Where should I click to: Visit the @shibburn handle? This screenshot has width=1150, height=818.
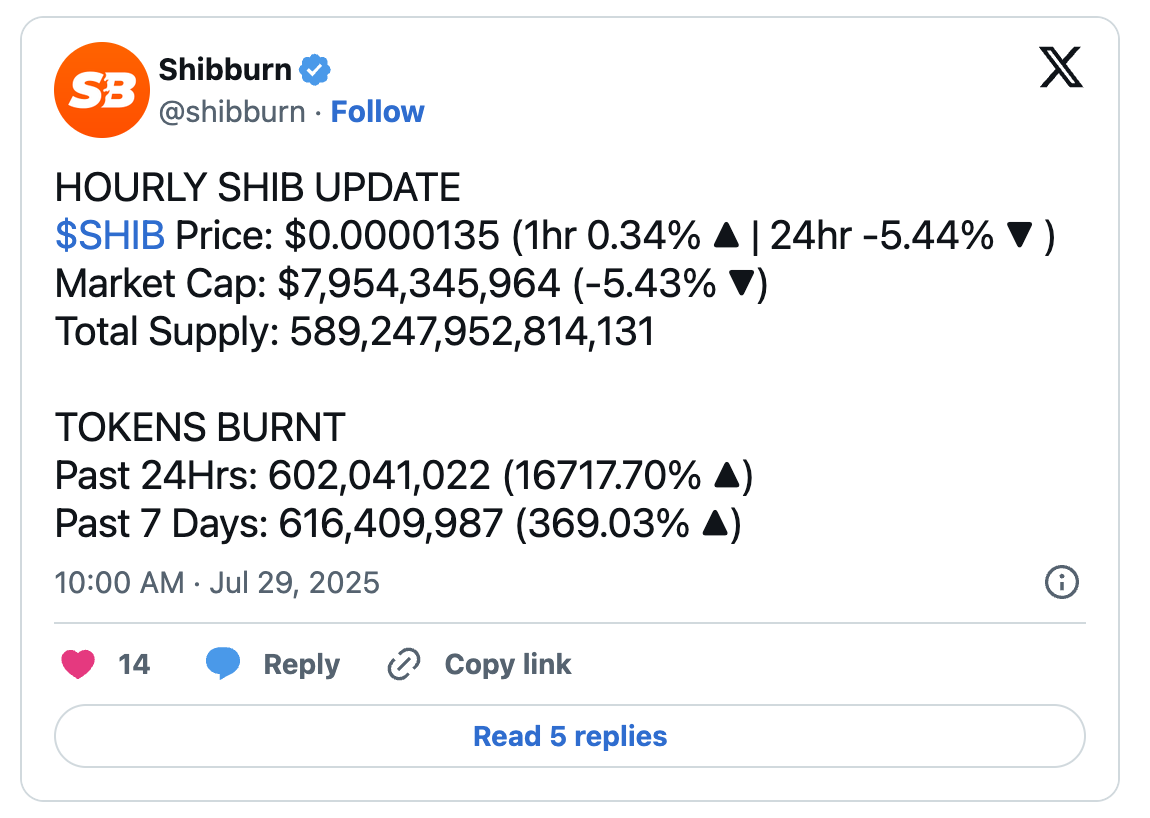click(x=232, y=112)
